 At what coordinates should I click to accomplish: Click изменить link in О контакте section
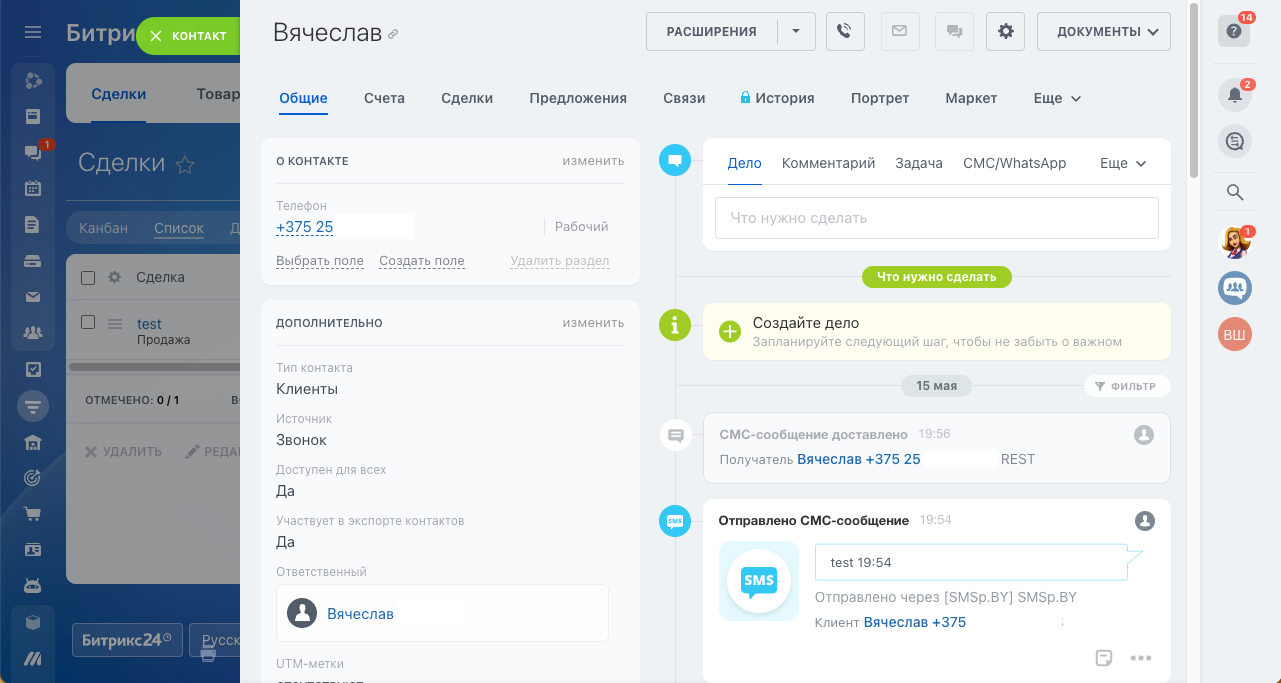pyautogui.click(x=592, y=161)
